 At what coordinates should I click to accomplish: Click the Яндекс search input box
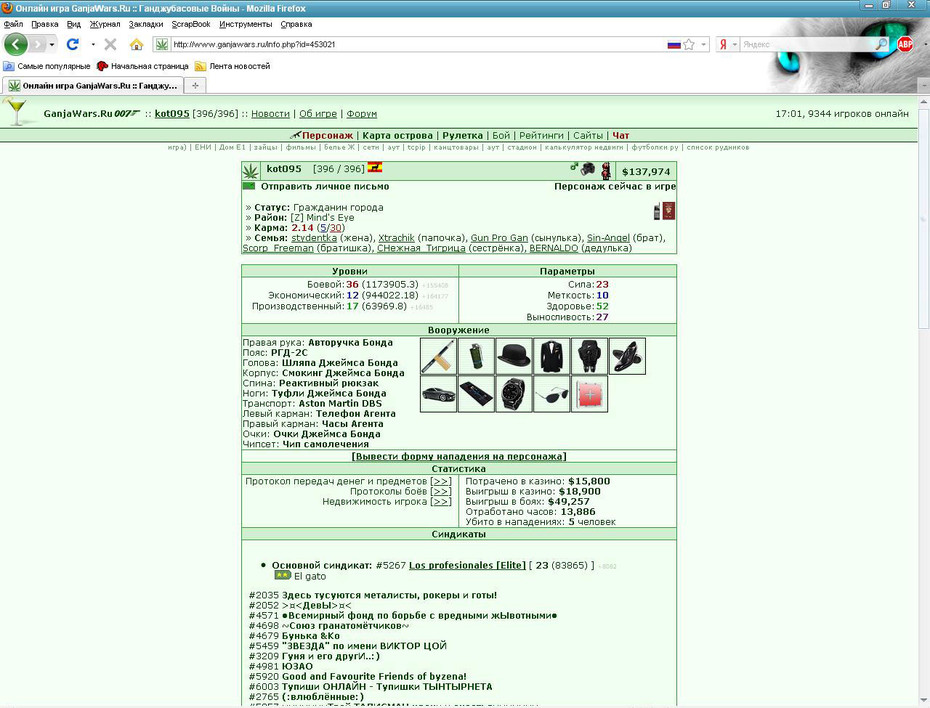(808, 44)
